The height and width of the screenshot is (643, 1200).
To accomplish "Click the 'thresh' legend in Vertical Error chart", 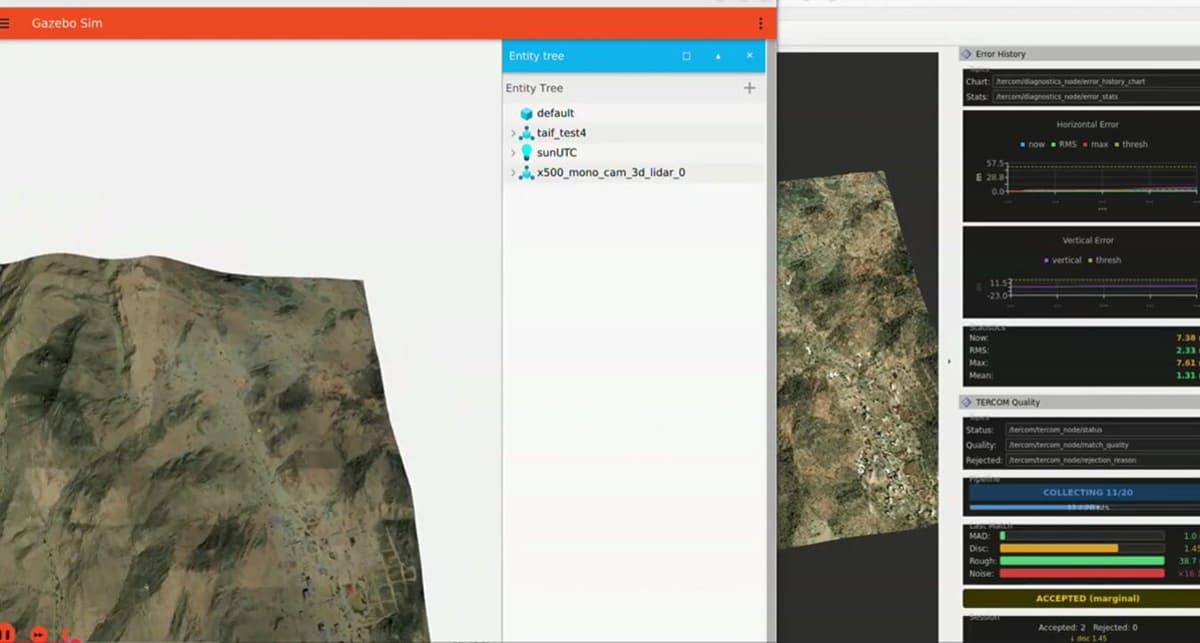I will [x=1104, y=260].
